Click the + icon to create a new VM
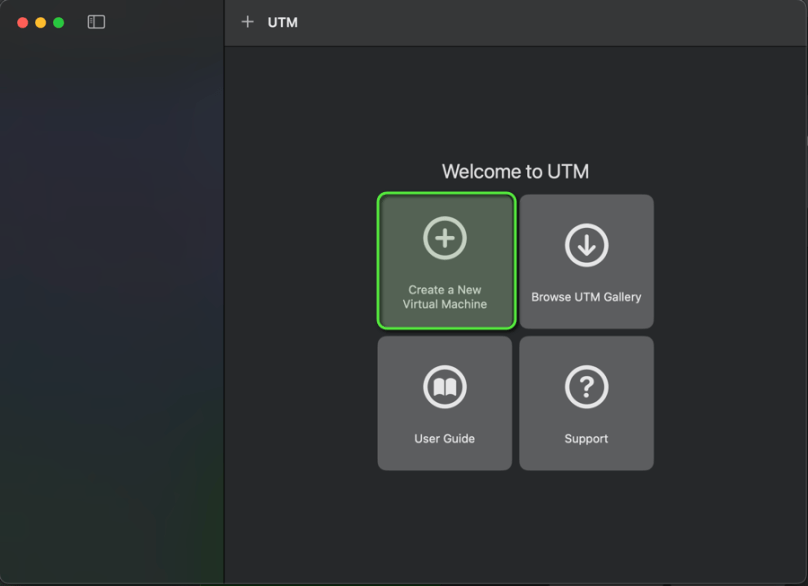The image size is (808, 586). click(x=248, y=21)
